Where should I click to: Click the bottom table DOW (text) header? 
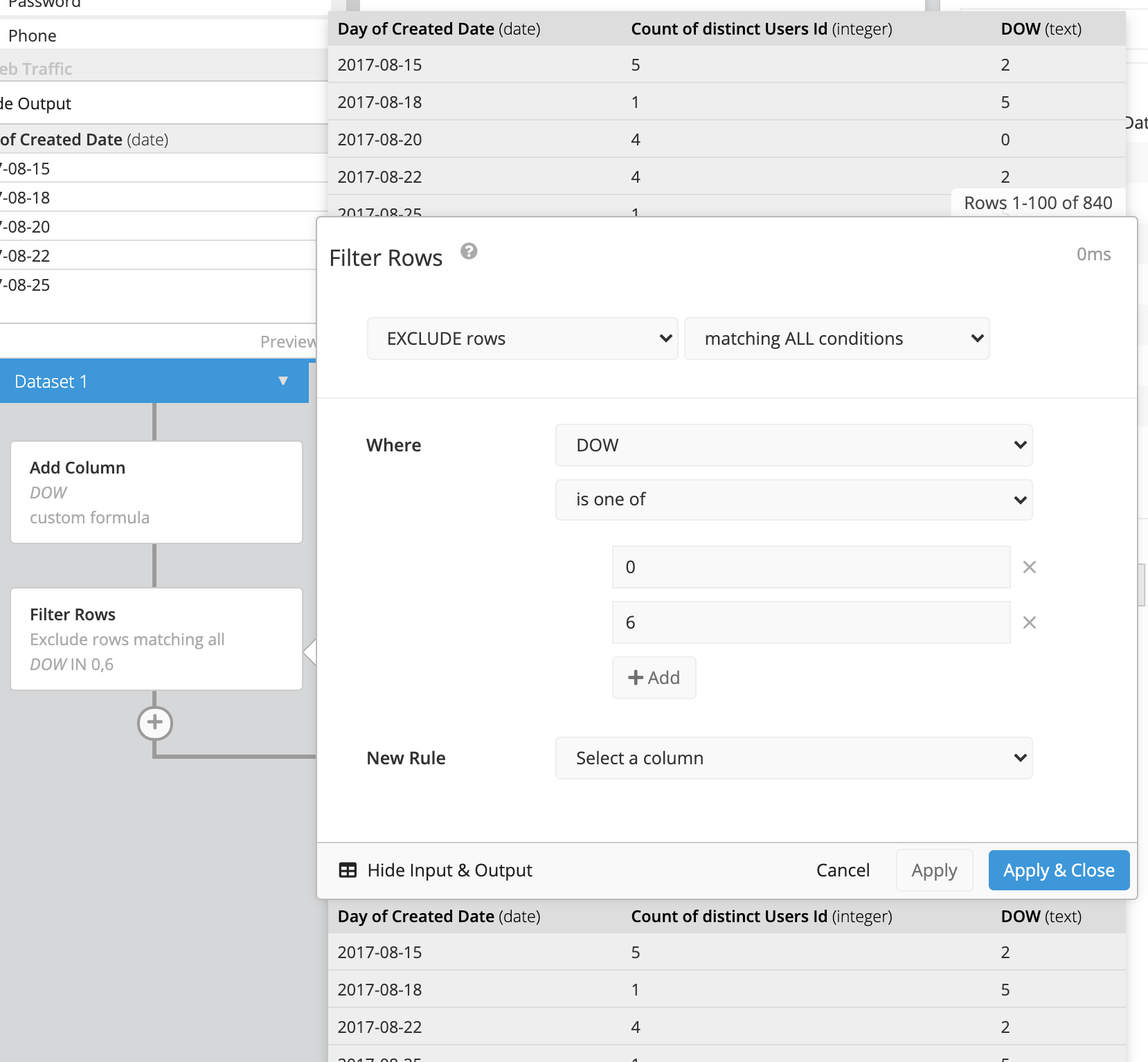[1041, 917]
